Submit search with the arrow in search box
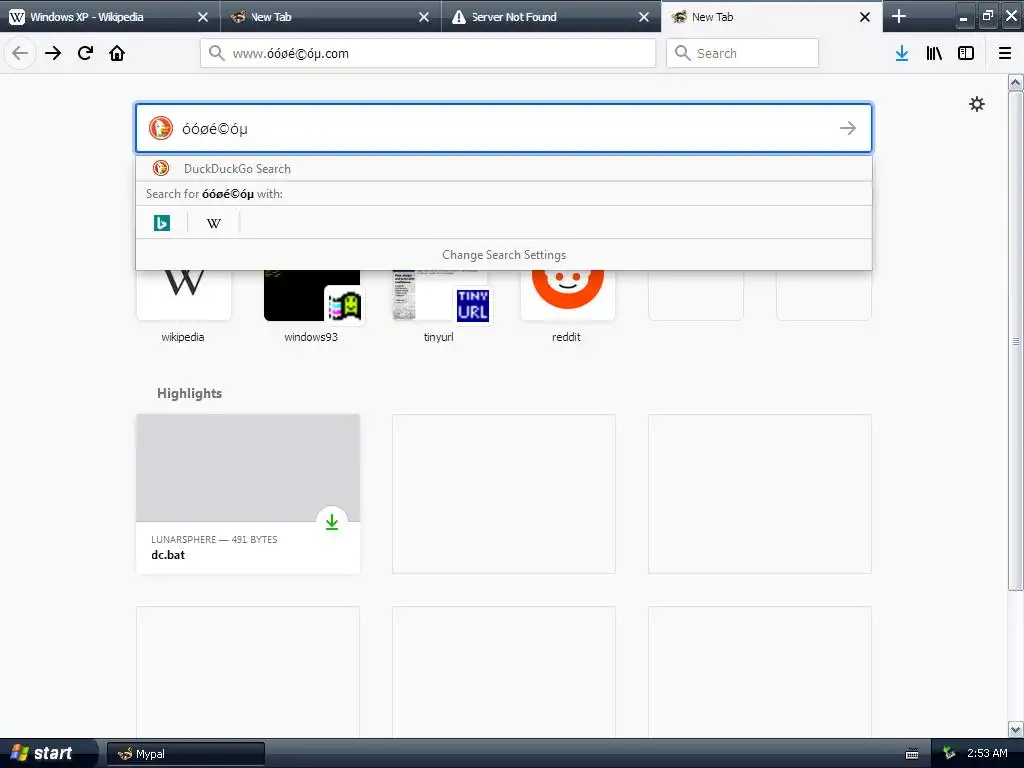 (x=848, y=128)
